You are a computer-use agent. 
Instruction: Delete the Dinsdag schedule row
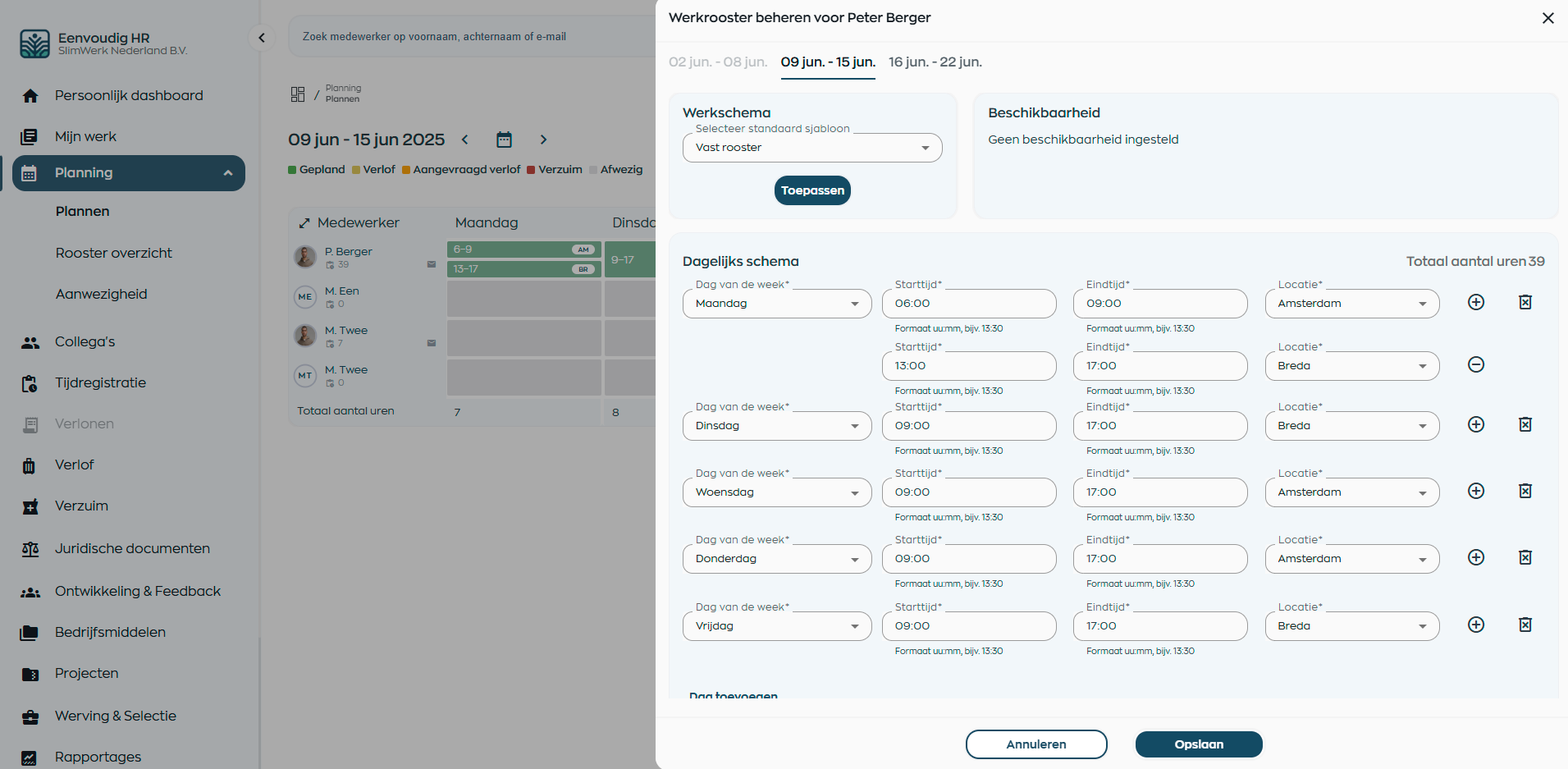pyautogui.click(x=1525, y=425)
